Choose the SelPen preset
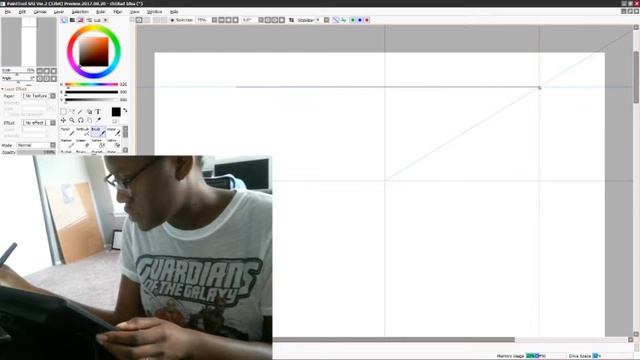This screenshot has width=640, height=360. (x=98, y=143)
